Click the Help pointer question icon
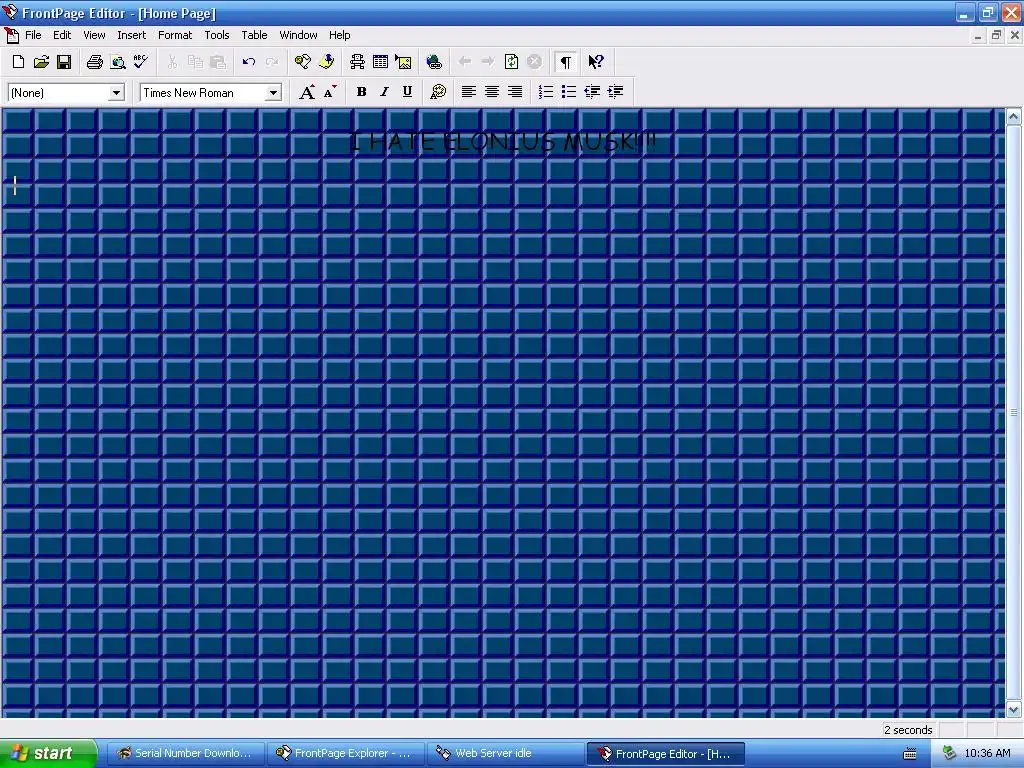 click(596, 62)
